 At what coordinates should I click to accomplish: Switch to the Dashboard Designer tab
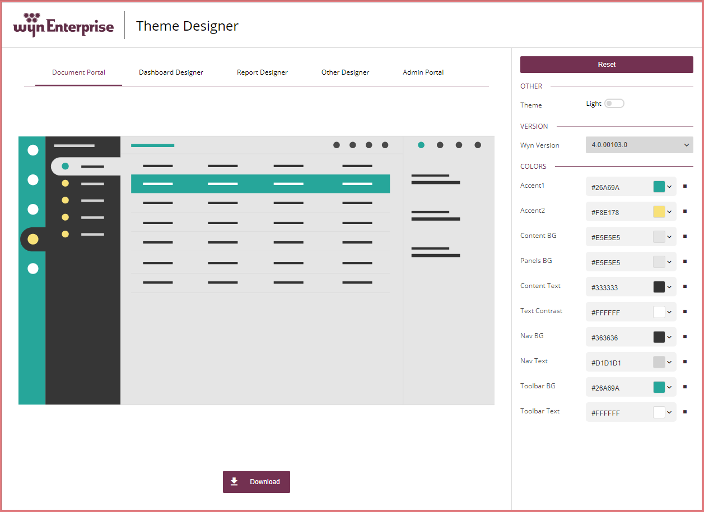click(x=171, y=72)
